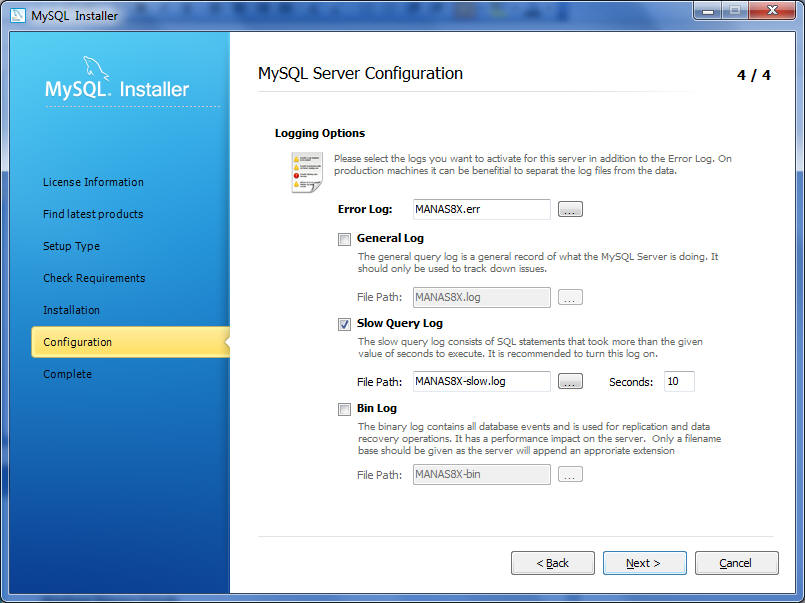
Task: Click the Logging Options document icon
Action: (306, 172)
